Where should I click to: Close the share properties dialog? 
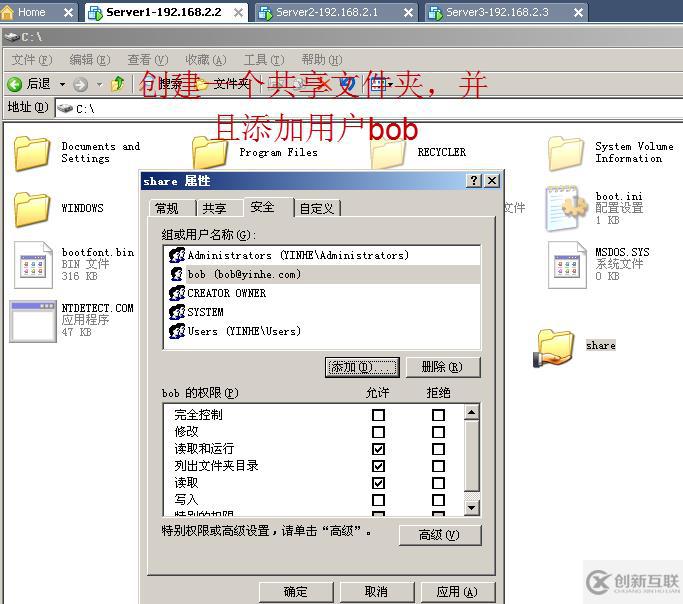tap(492, 180)
